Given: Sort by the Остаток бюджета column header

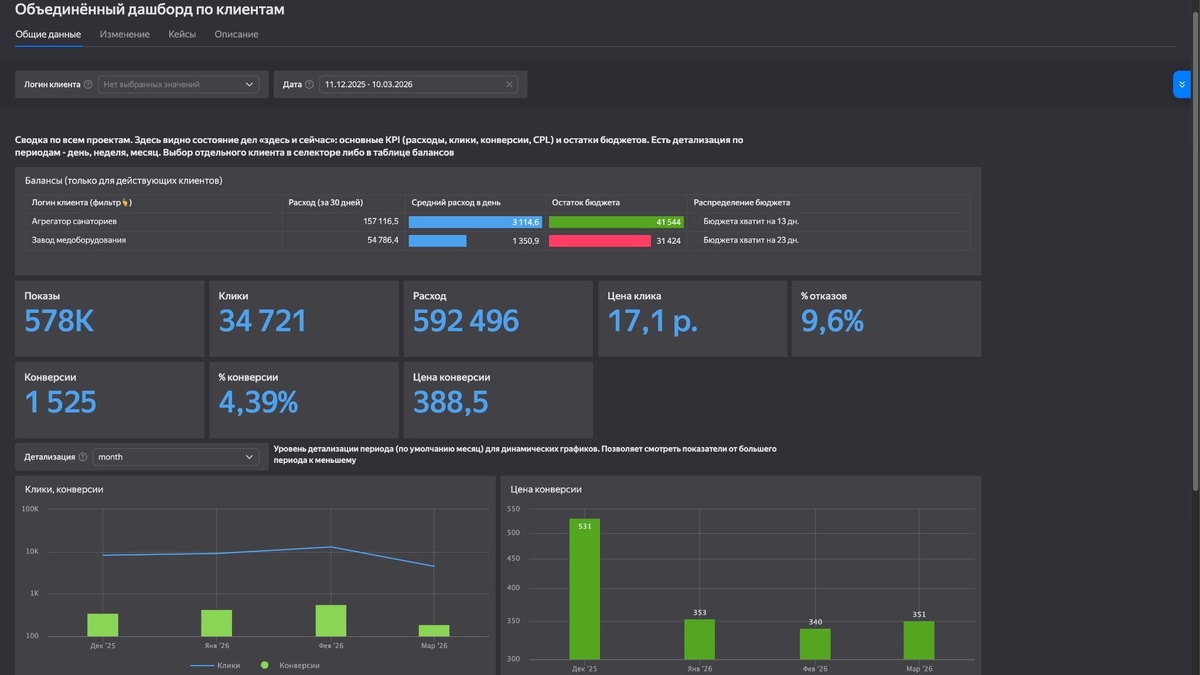Looking at the screenshot, I should (586, 202).
